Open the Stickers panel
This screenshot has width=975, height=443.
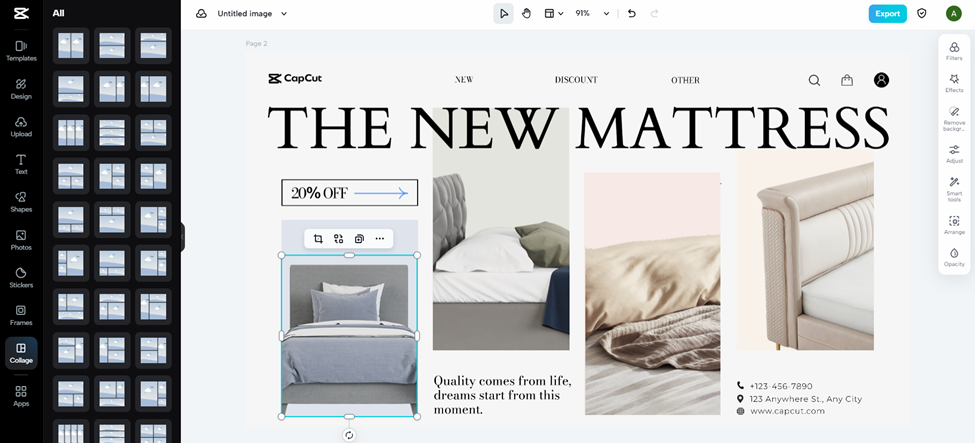21,277
